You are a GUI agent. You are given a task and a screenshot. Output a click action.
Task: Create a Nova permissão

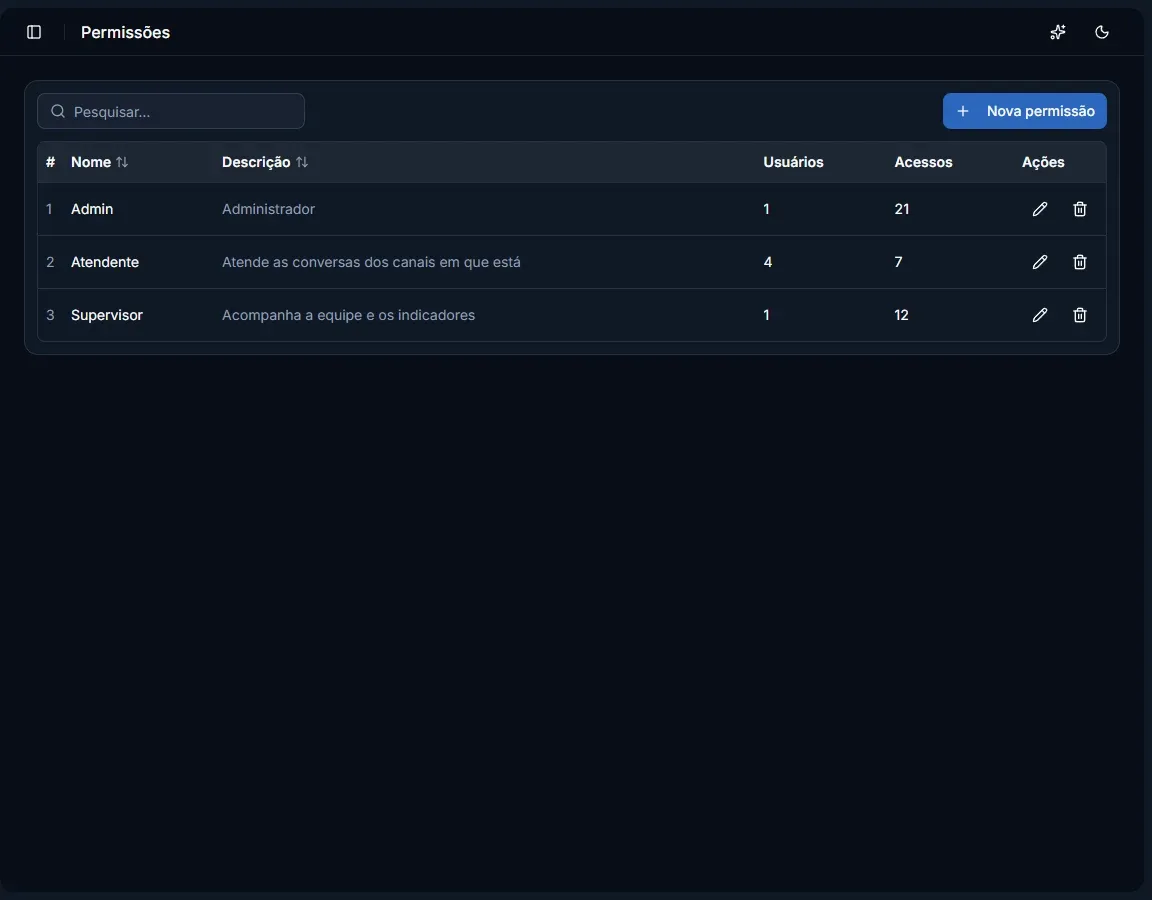(1024, 111)
